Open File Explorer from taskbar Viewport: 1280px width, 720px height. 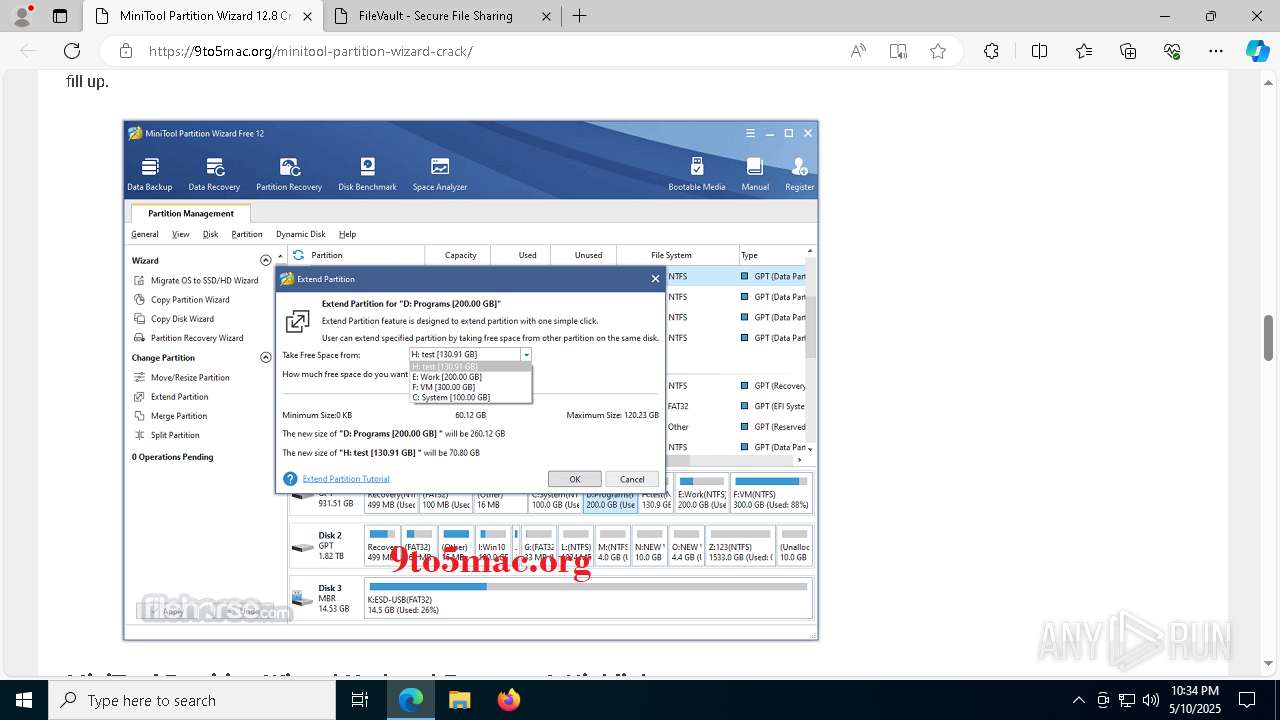(459, 700)
